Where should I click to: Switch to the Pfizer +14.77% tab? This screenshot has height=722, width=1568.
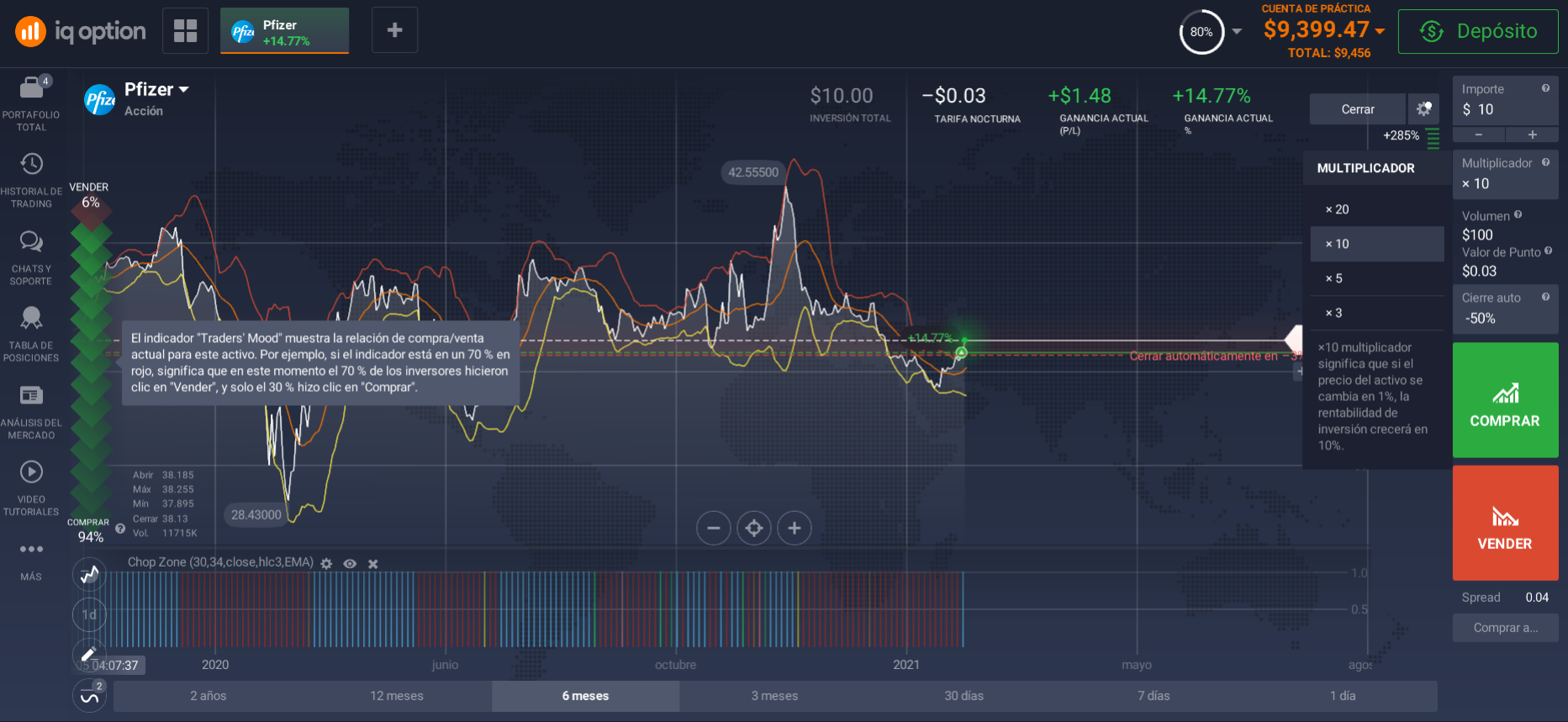coord(284,31)
